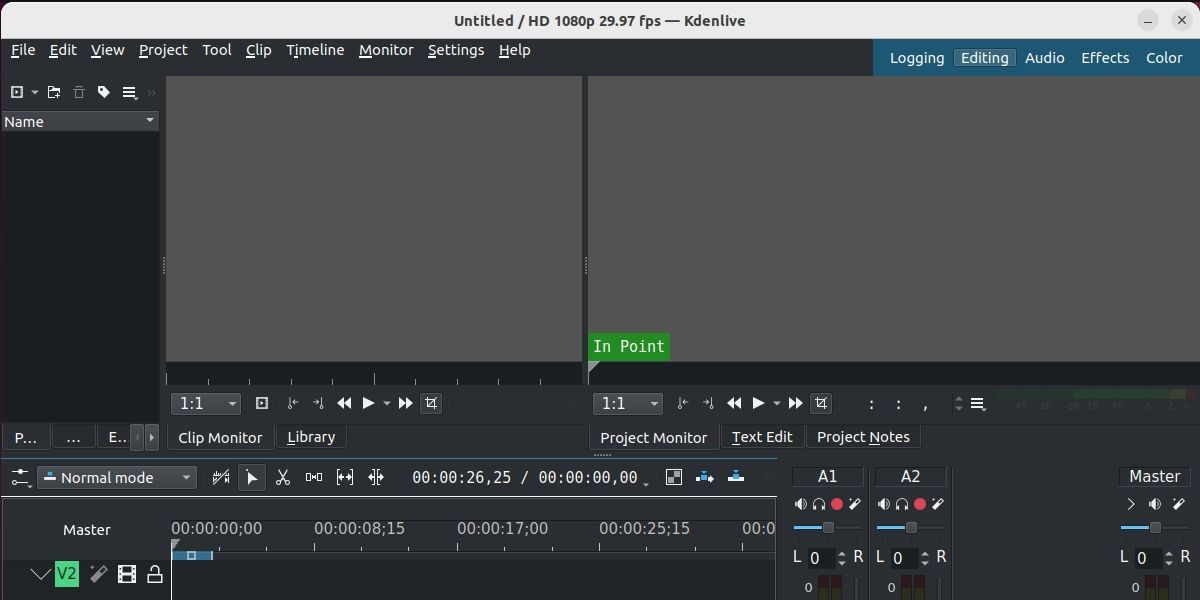Image resolution: width=1200 pixels, height=600 pixels.
Task: Click the effects pen icon on track V2
Action: (x=97, y=574)
